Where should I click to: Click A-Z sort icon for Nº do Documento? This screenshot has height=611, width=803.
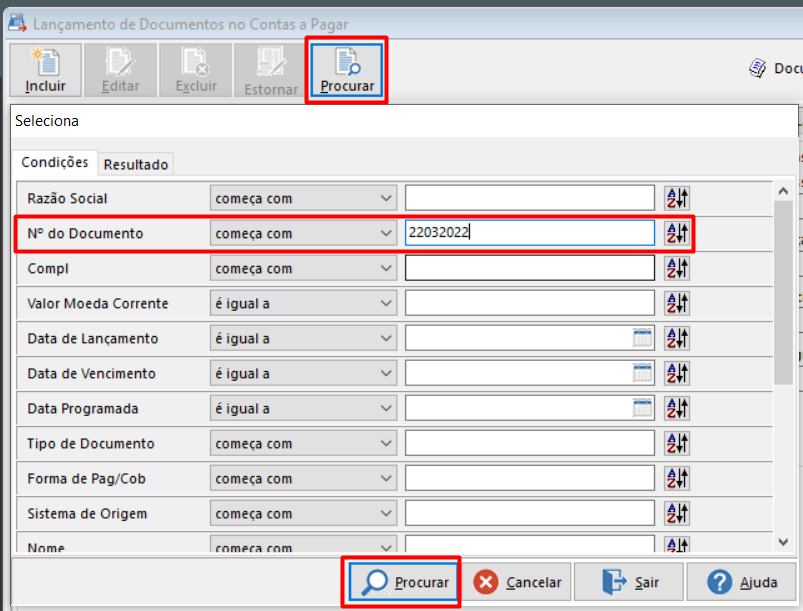click(677, 233)
